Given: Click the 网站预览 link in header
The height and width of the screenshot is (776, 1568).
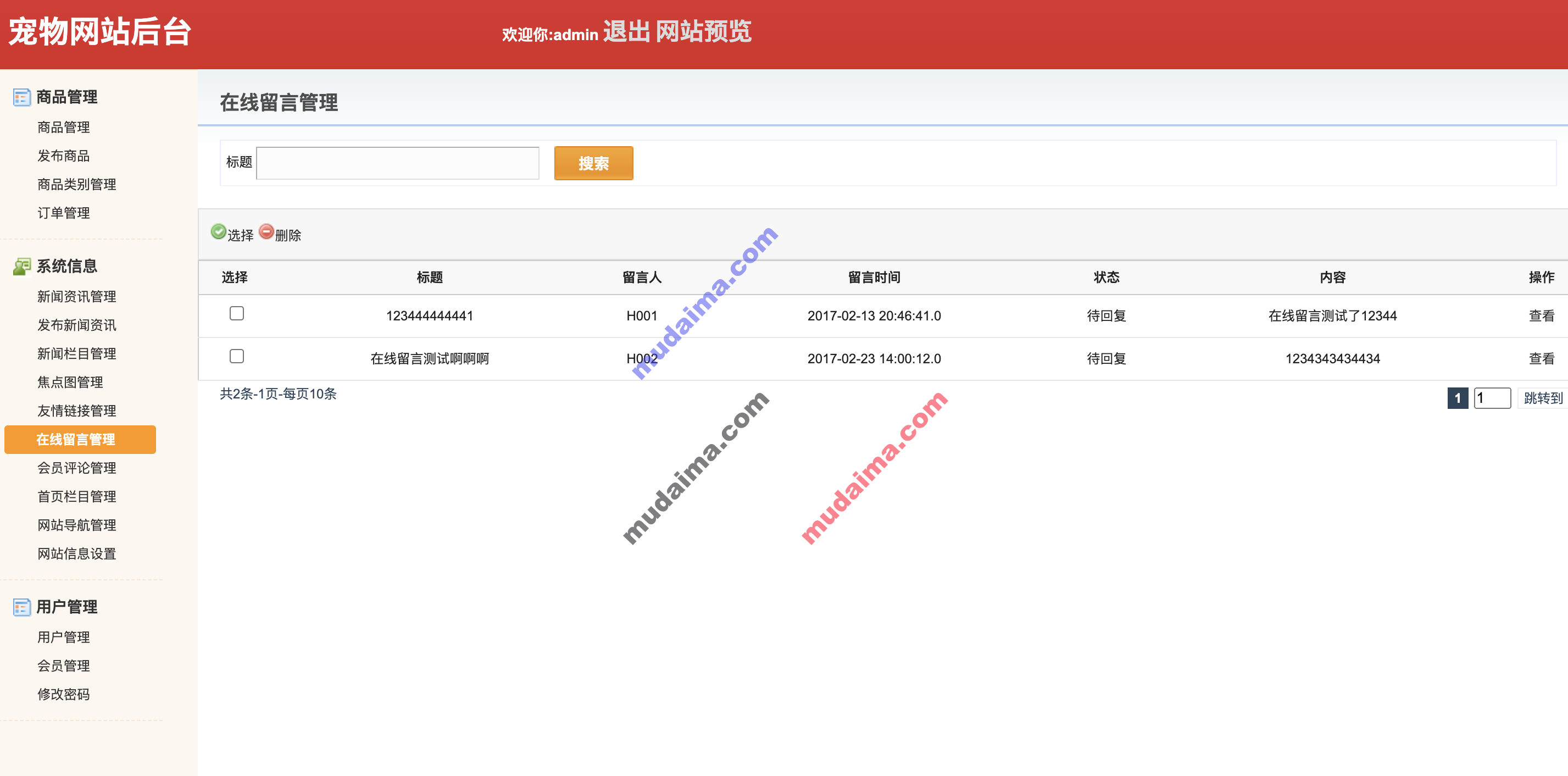Looking at the screenshot, I should [x=704, y=32].
